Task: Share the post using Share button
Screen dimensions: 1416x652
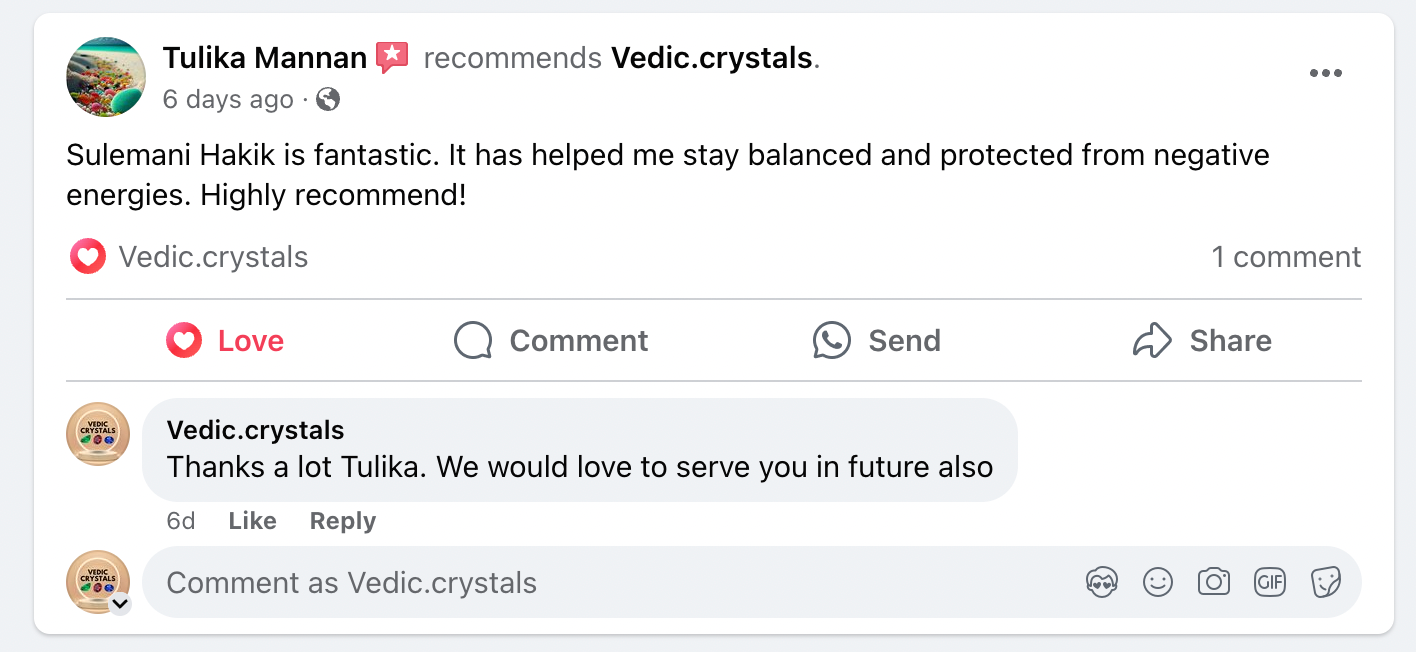Action: (1202, 341)
